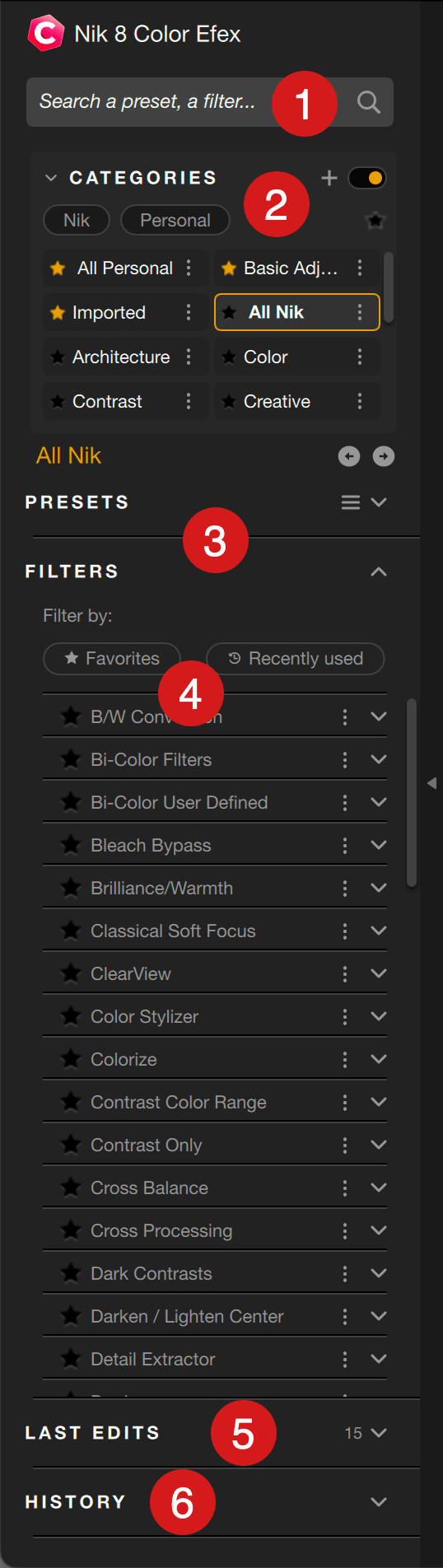Go to previous category with left arrow
Image resolution: width=443 pixels, height=1568 pixels.
pyautogui.click(x=349, y=456)
